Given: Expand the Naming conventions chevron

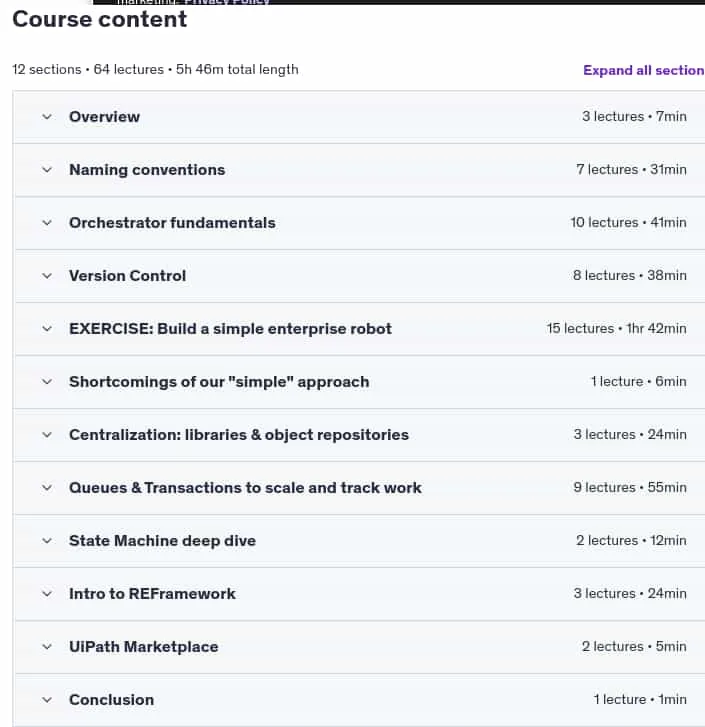Looking at the screenshot, I should [x=47, y=170].
